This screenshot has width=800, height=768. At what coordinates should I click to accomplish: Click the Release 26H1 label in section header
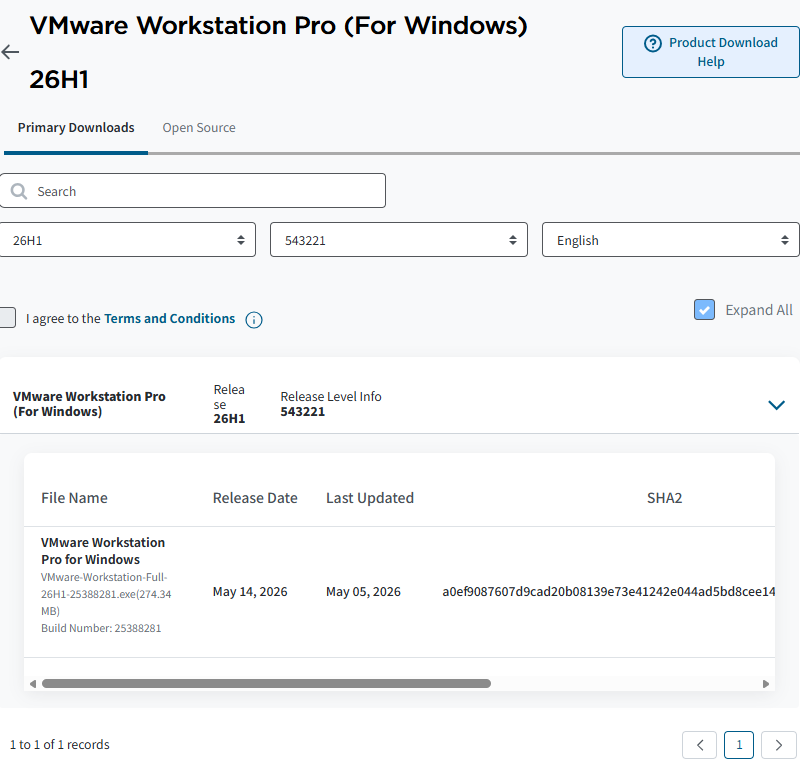229,404
